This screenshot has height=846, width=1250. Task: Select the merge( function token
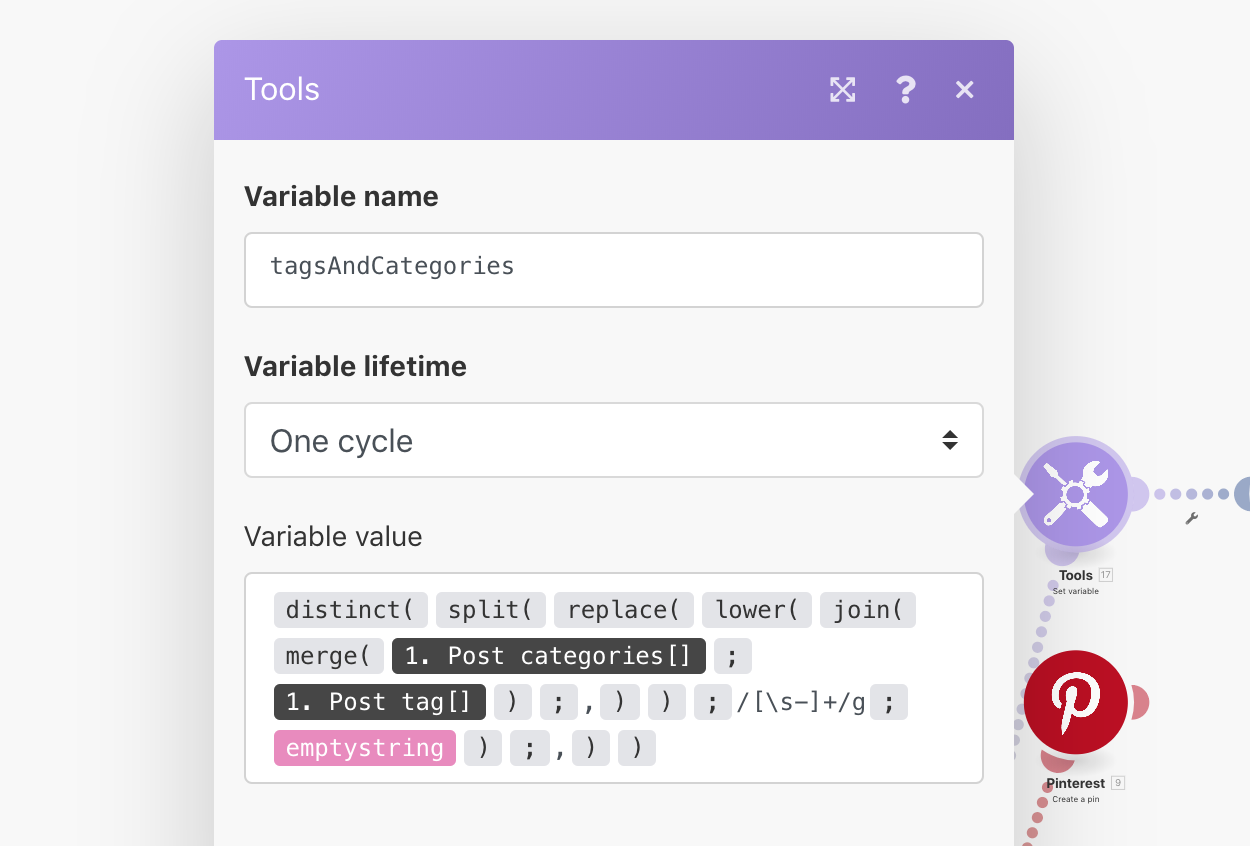coord(328,656)
